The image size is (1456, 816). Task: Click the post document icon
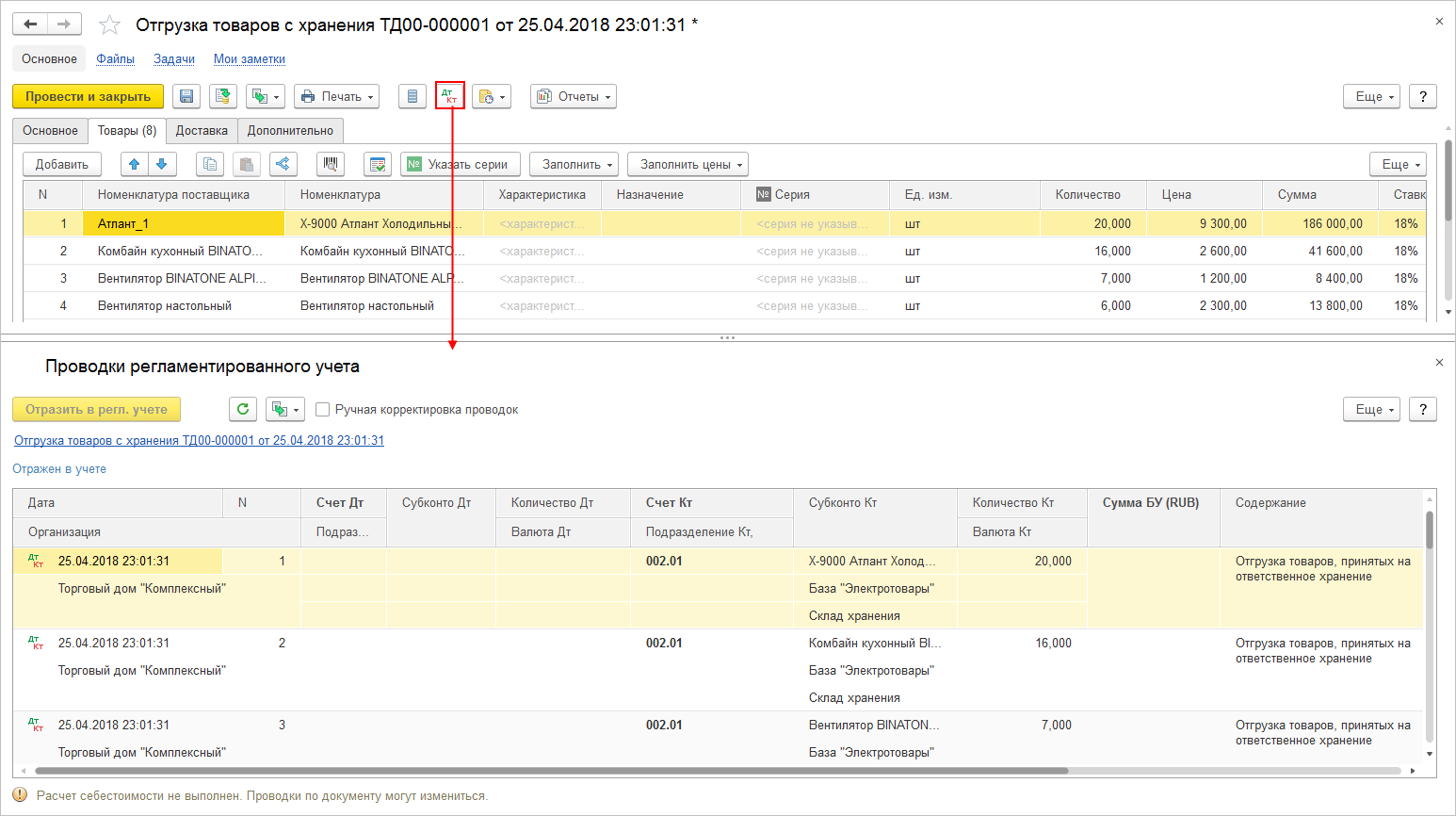pyautogui.click(x=223, y=97)
